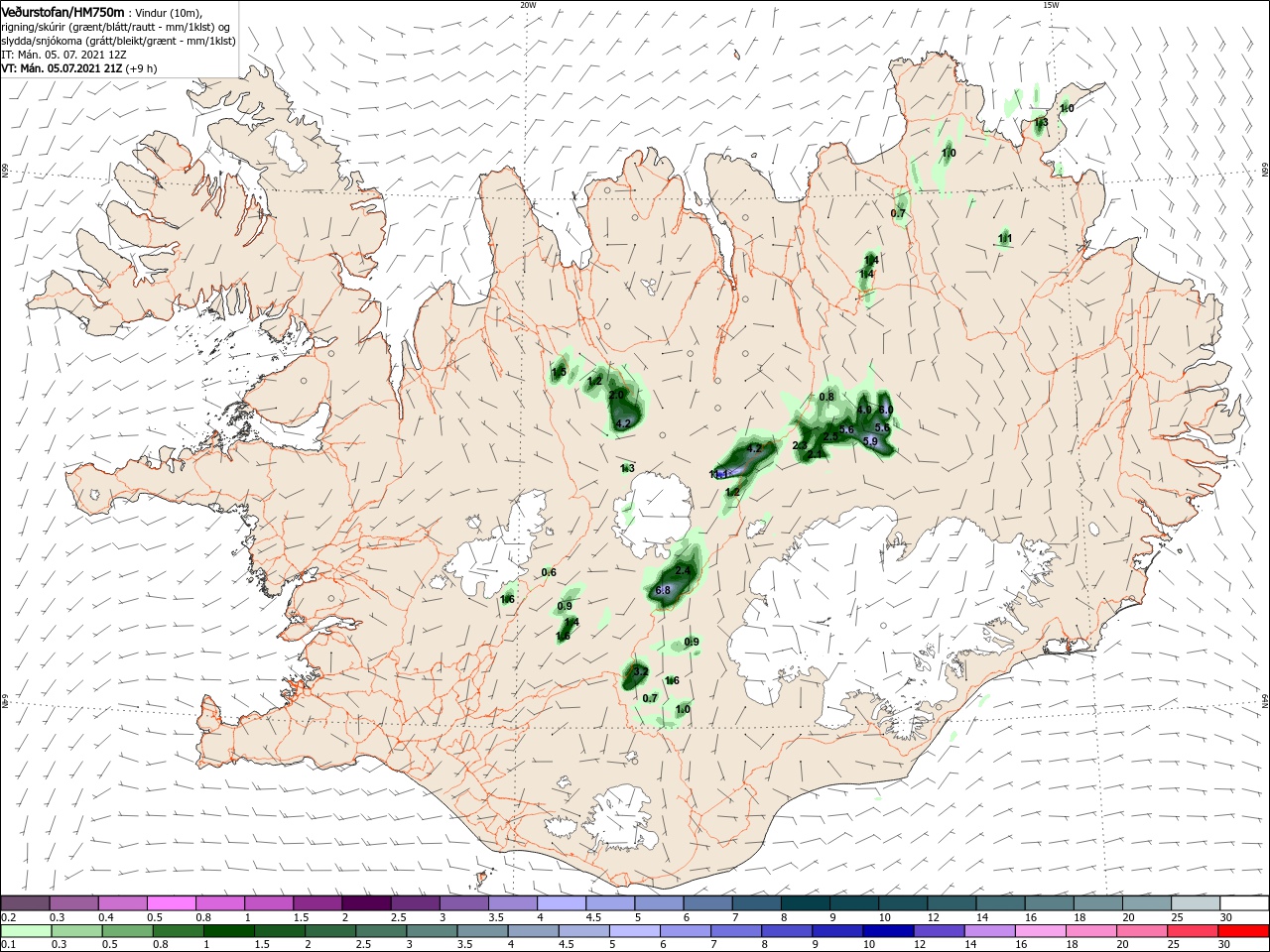
Task: Pick the darkest purple swatch labeled 2 in the upper legend row
Action: 366,903
